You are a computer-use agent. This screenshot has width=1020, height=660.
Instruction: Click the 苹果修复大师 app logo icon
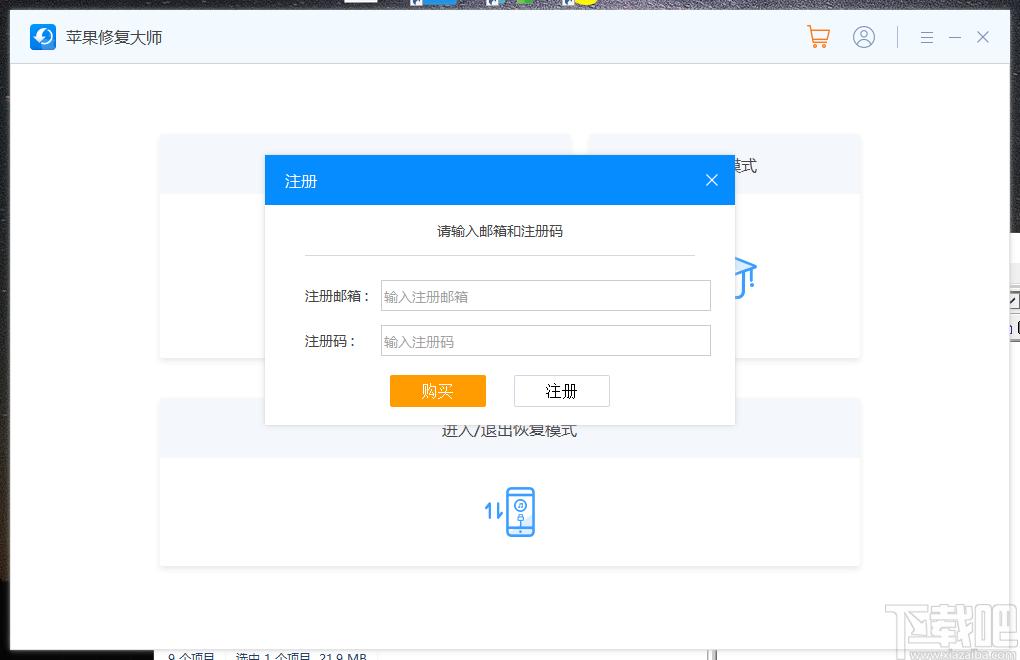[x=43, y=37]
